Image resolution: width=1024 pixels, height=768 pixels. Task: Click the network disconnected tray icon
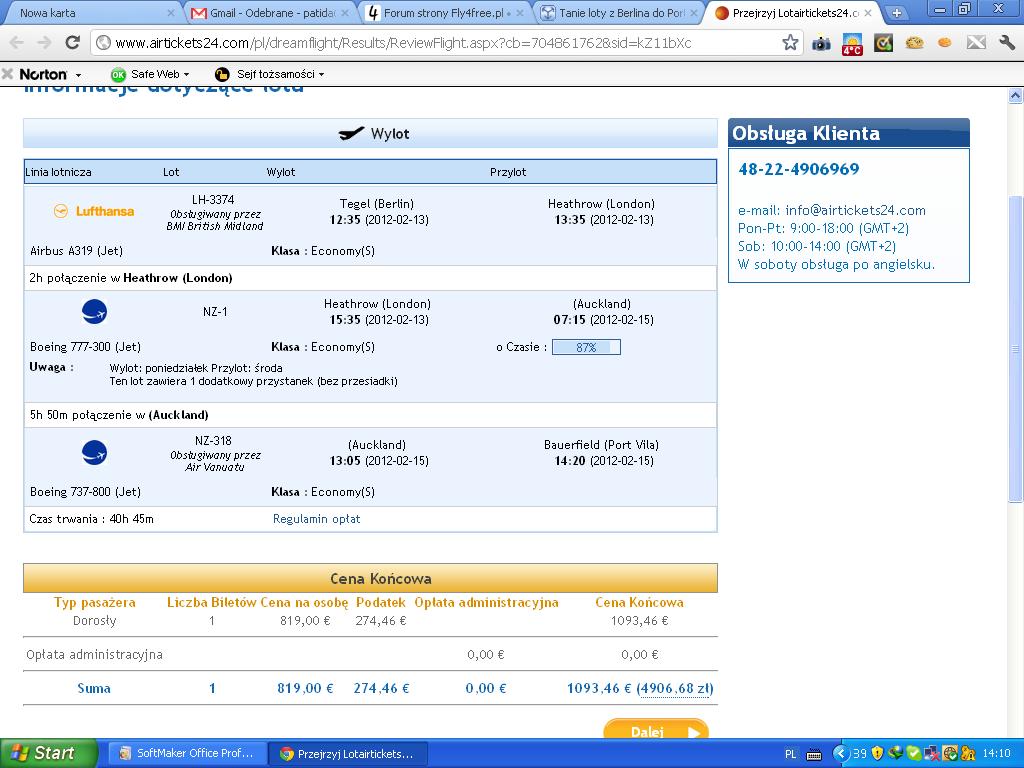[x=931, y=754]
